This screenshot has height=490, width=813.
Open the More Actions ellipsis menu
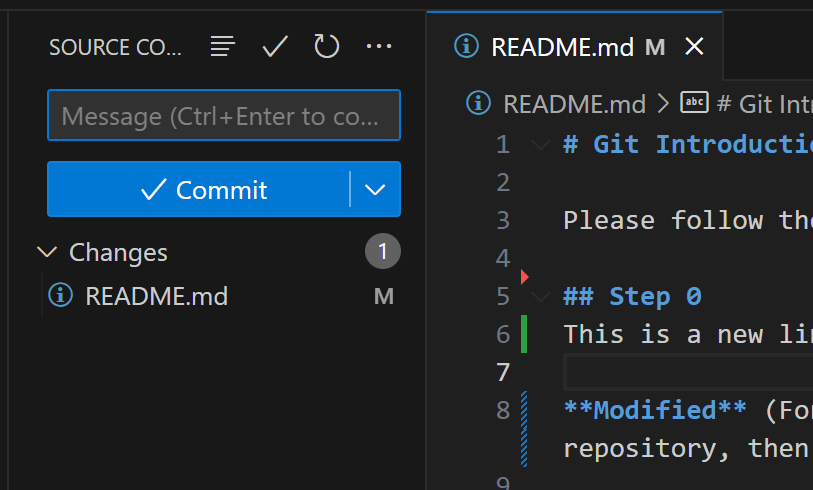click(x=379, y=46)
